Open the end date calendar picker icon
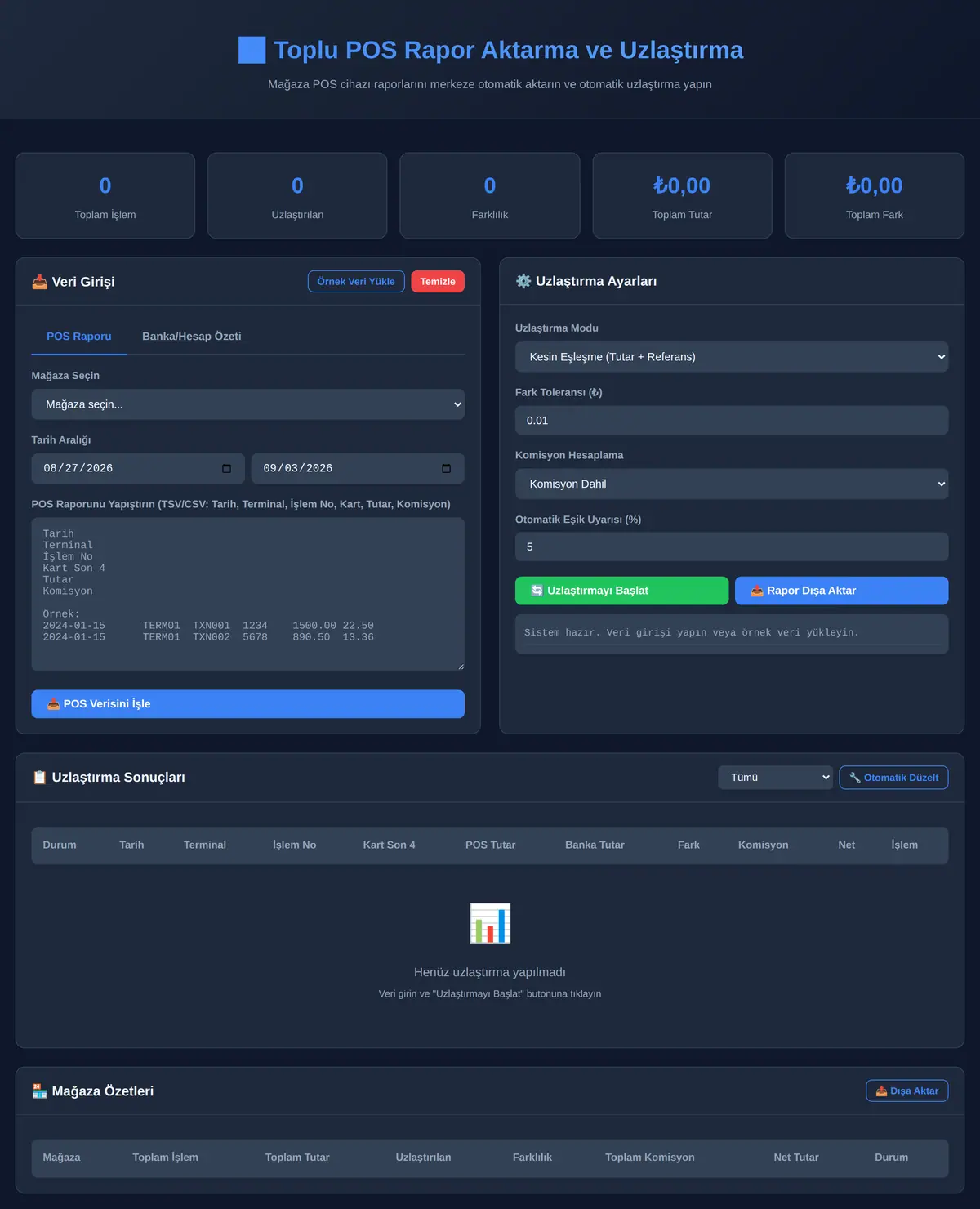 [446, 468]
